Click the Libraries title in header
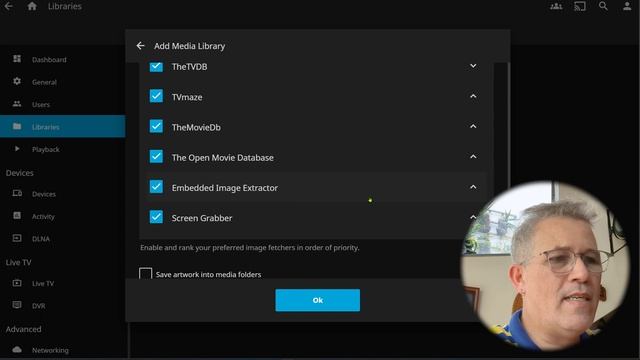This screenshot has width=640, height=360. click(64, 6)
